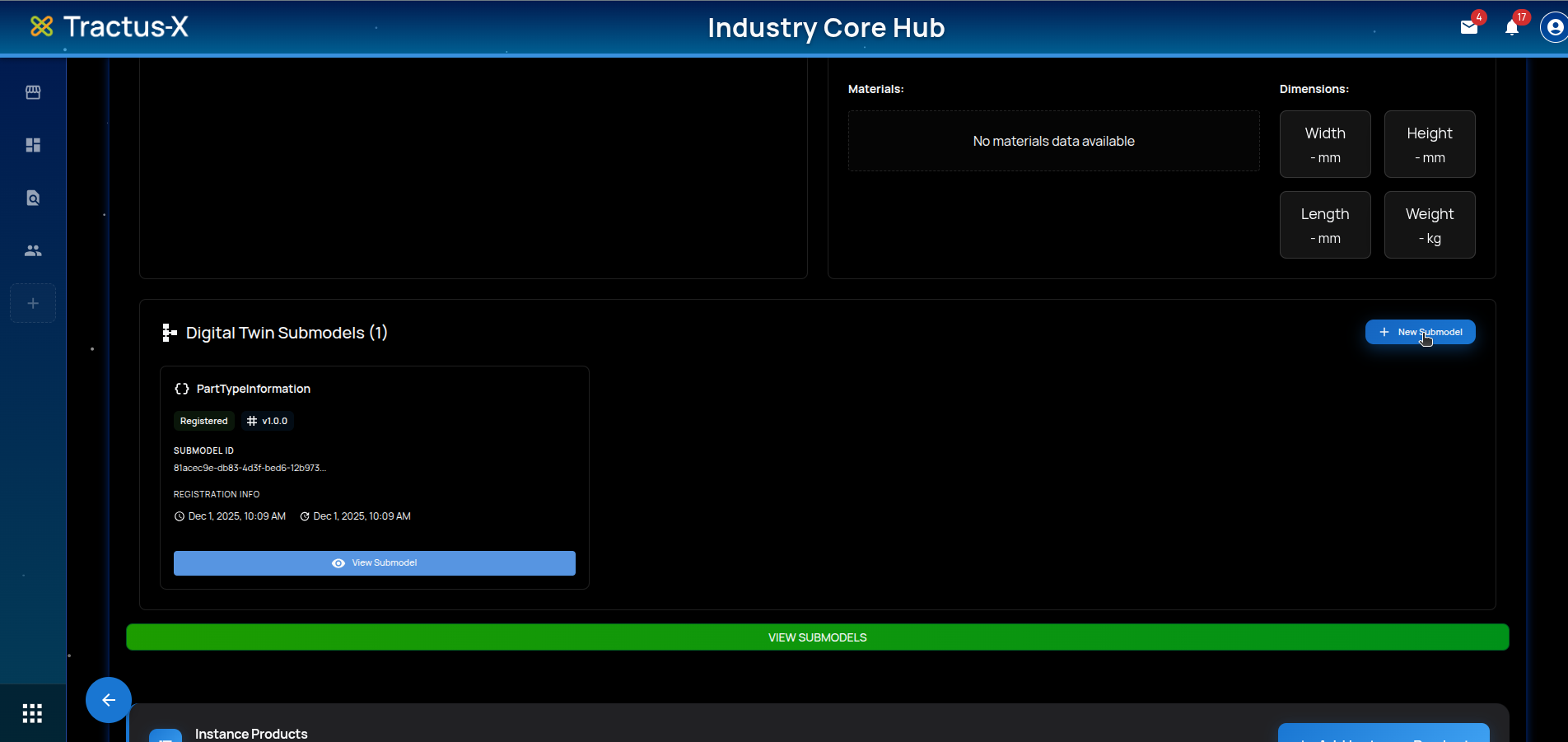Click the New Submodel button

[1420, 332]
